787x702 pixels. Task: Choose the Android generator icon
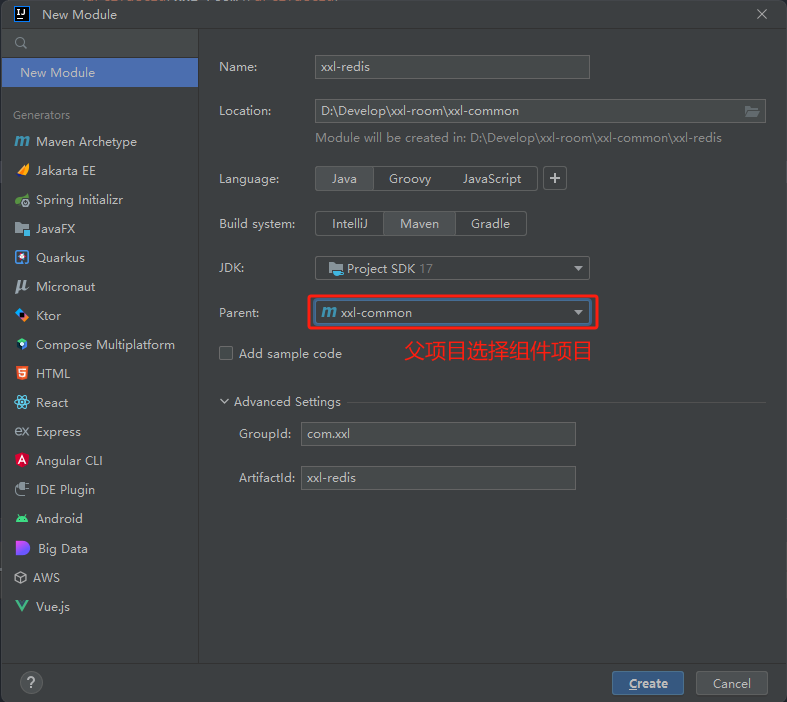click(x=22, y=518)
